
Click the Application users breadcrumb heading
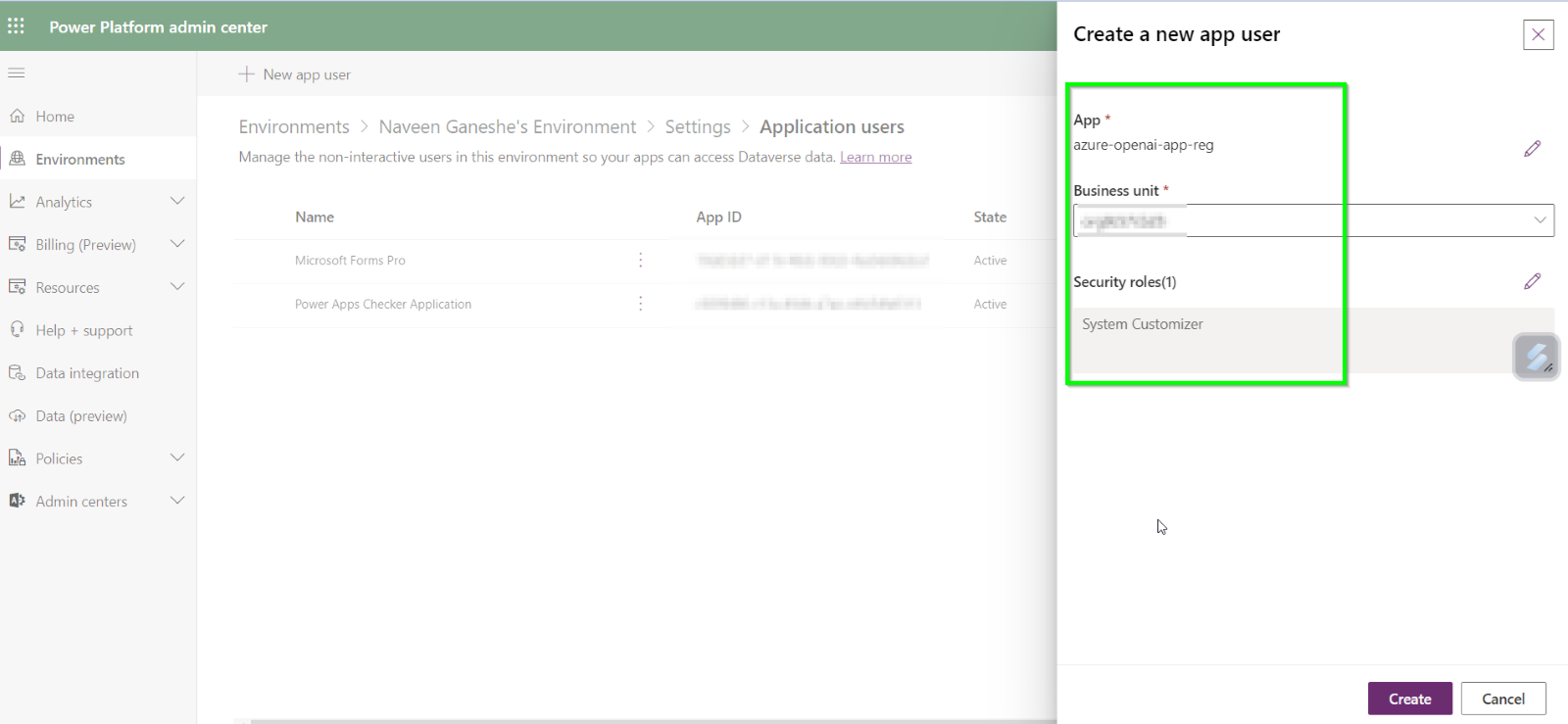[x=832, y=126]
